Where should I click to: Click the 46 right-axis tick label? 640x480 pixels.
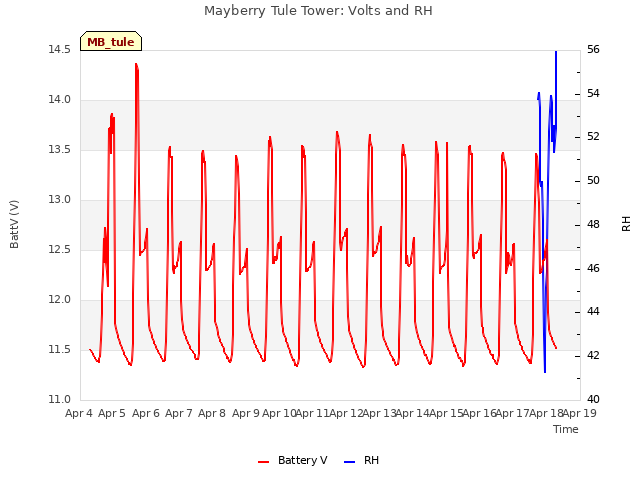(x=593, y=269)
